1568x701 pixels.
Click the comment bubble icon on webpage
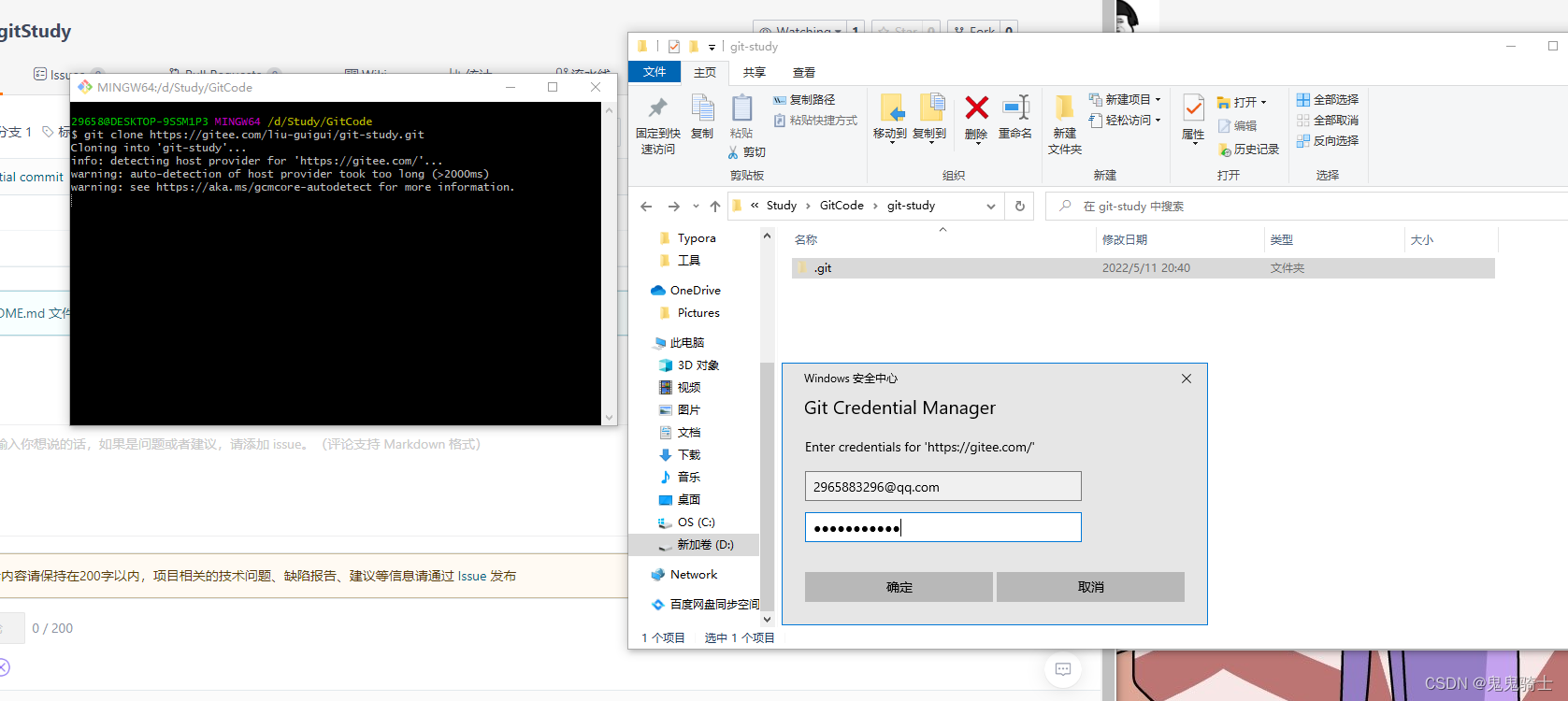tap(1063, 668)
